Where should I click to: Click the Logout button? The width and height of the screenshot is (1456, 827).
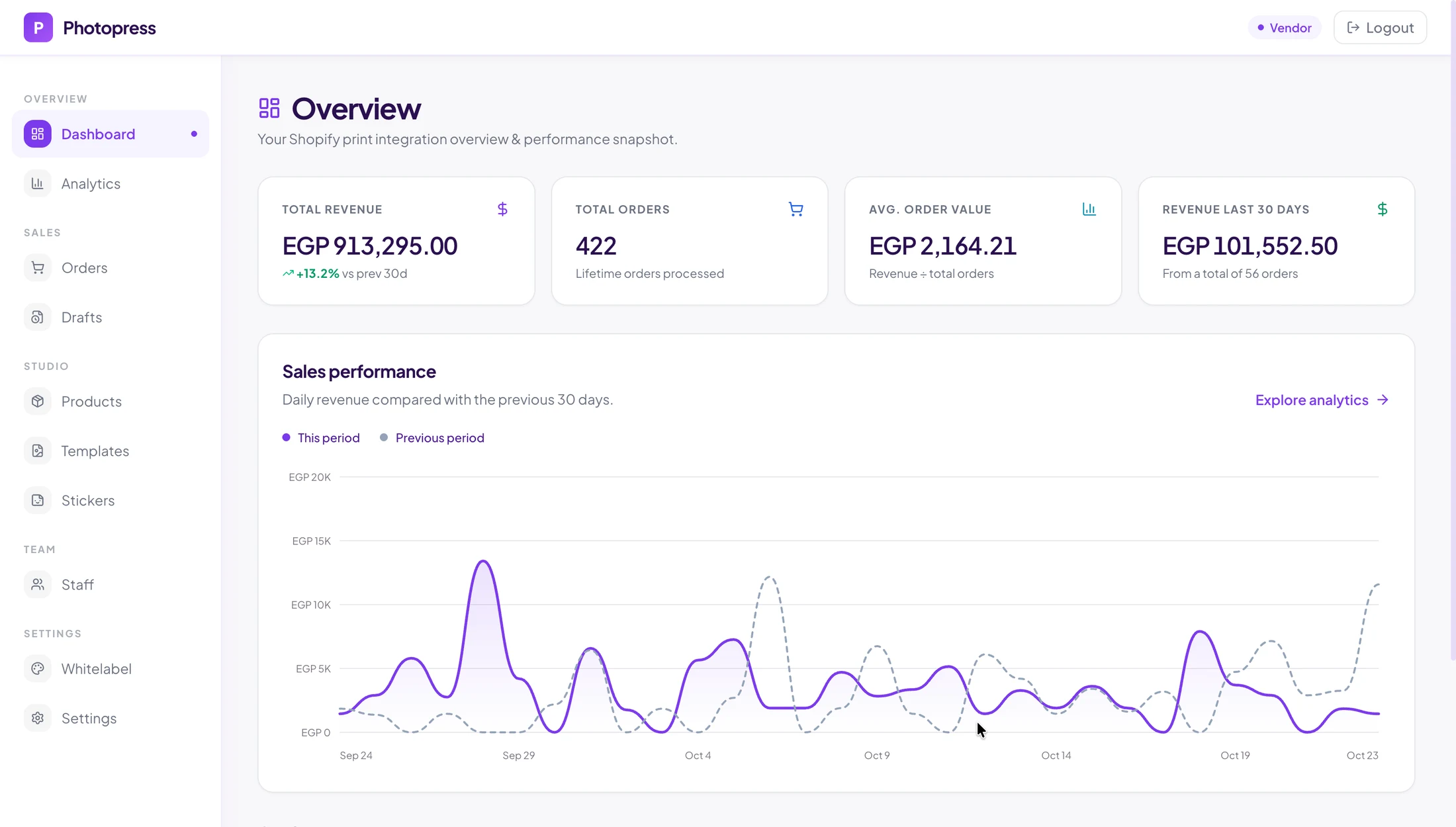pyautogui.click(x=1380, y=28)
